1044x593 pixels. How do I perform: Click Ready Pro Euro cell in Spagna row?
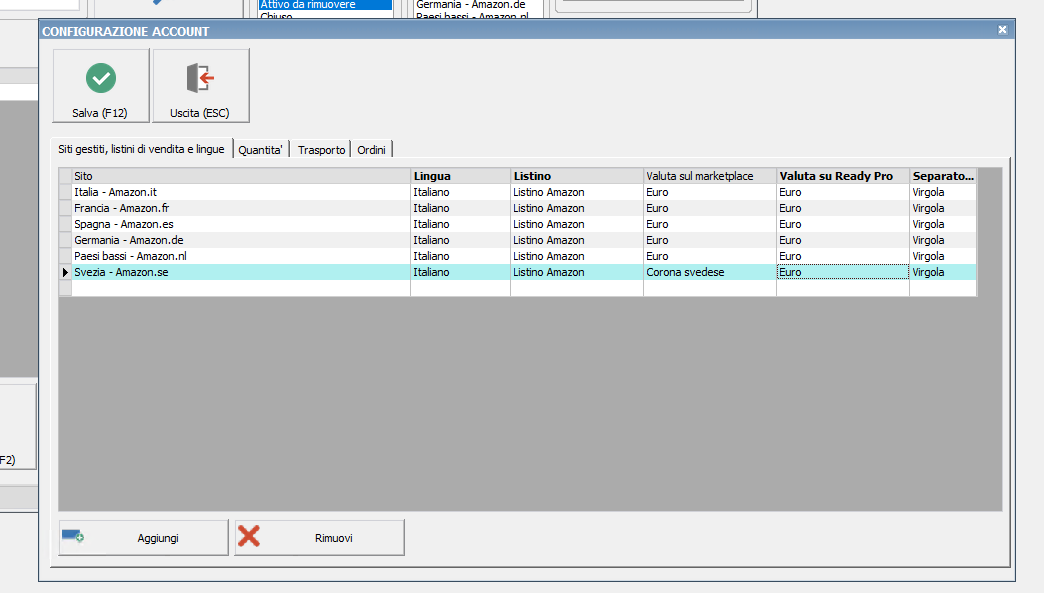pos(843,224)
